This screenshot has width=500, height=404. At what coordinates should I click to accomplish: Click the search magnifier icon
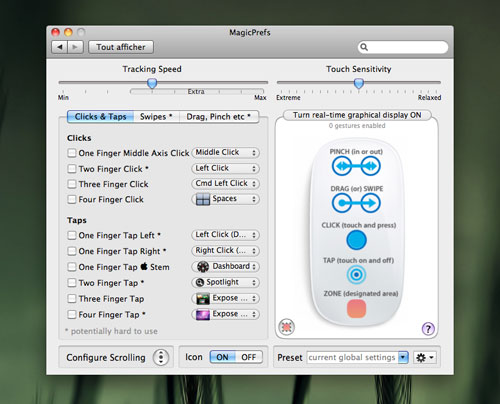tap(364, 47)
